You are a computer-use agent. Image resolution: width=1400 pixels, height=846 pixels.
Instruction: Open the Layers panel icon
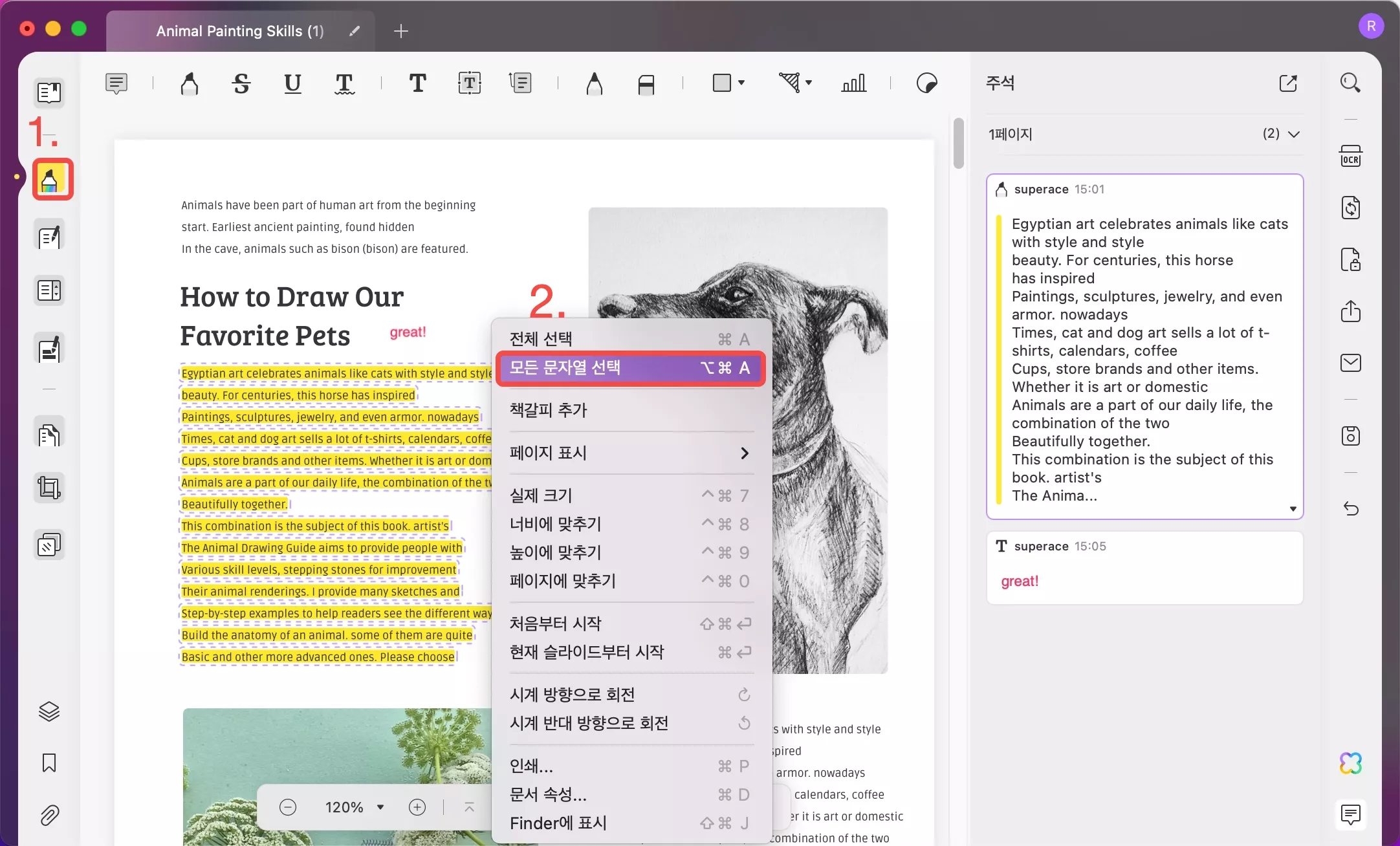(49, 711)
